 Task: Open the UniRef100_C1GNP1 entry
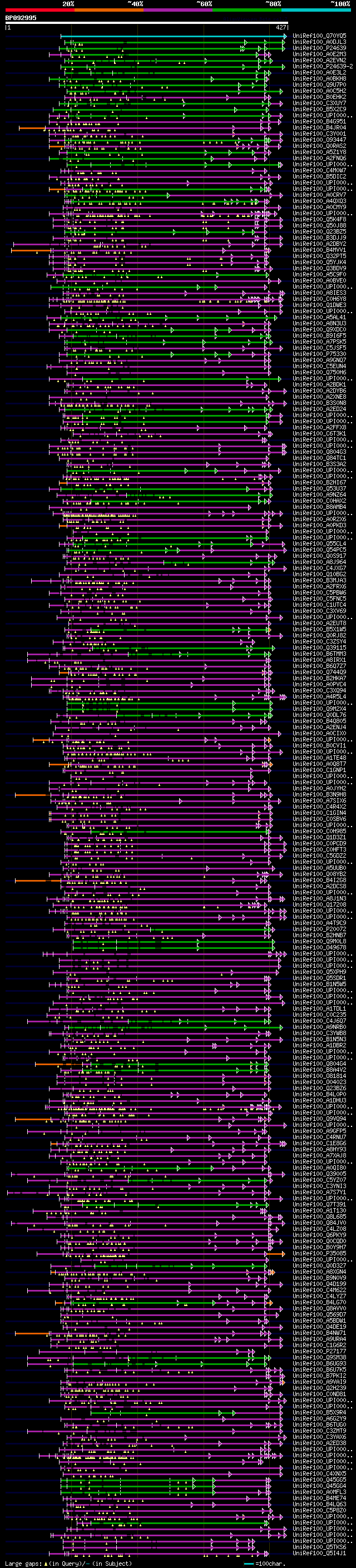click(319, 770)
